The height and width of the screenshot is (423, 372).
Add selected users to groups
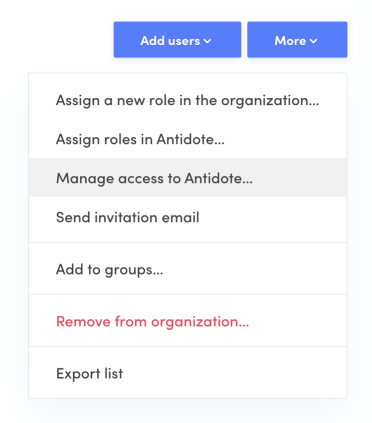[187, 269]
